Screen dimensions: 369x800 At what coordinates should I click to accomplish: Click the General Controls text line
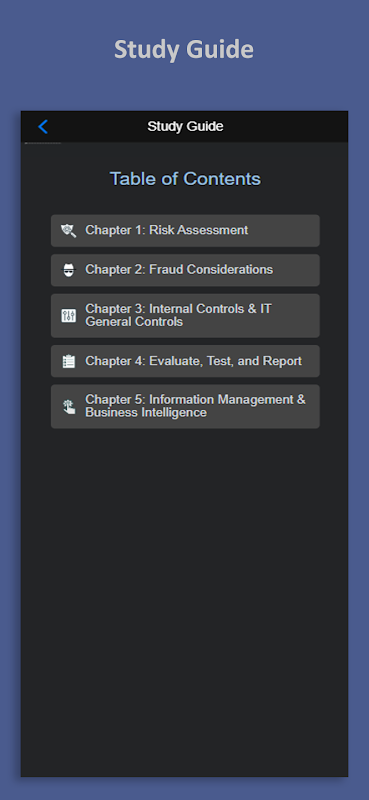pyautogui.click(x=134, y=322)
